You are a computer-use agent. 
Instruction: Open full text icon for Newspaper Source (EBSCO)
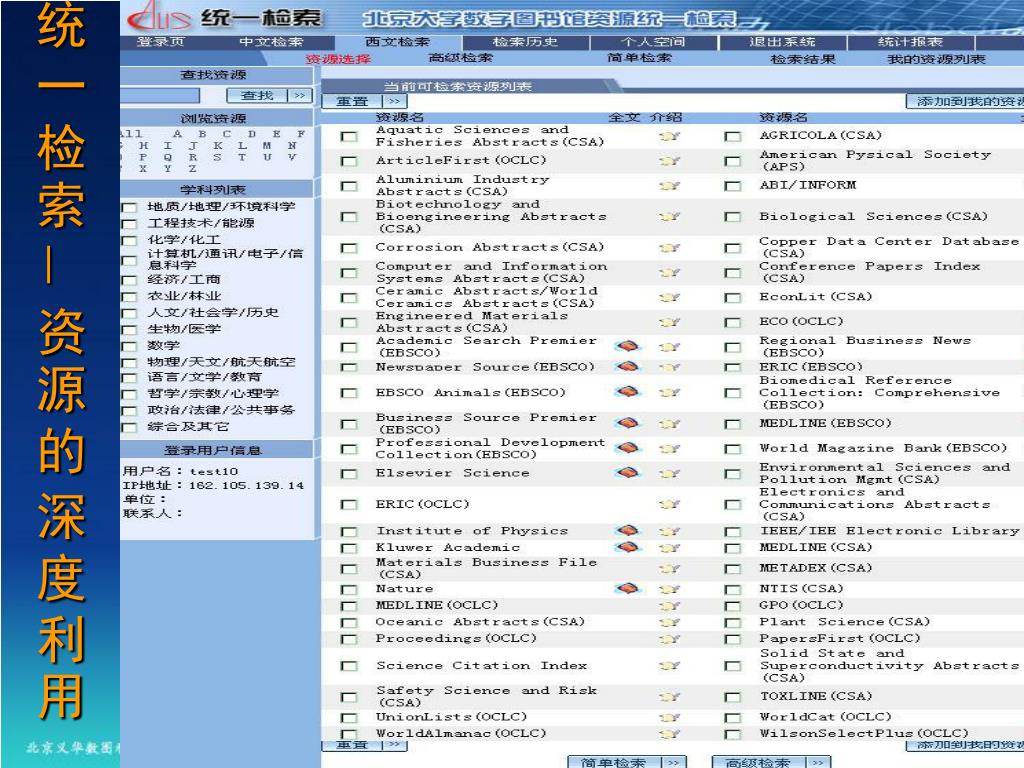(627, 367)
